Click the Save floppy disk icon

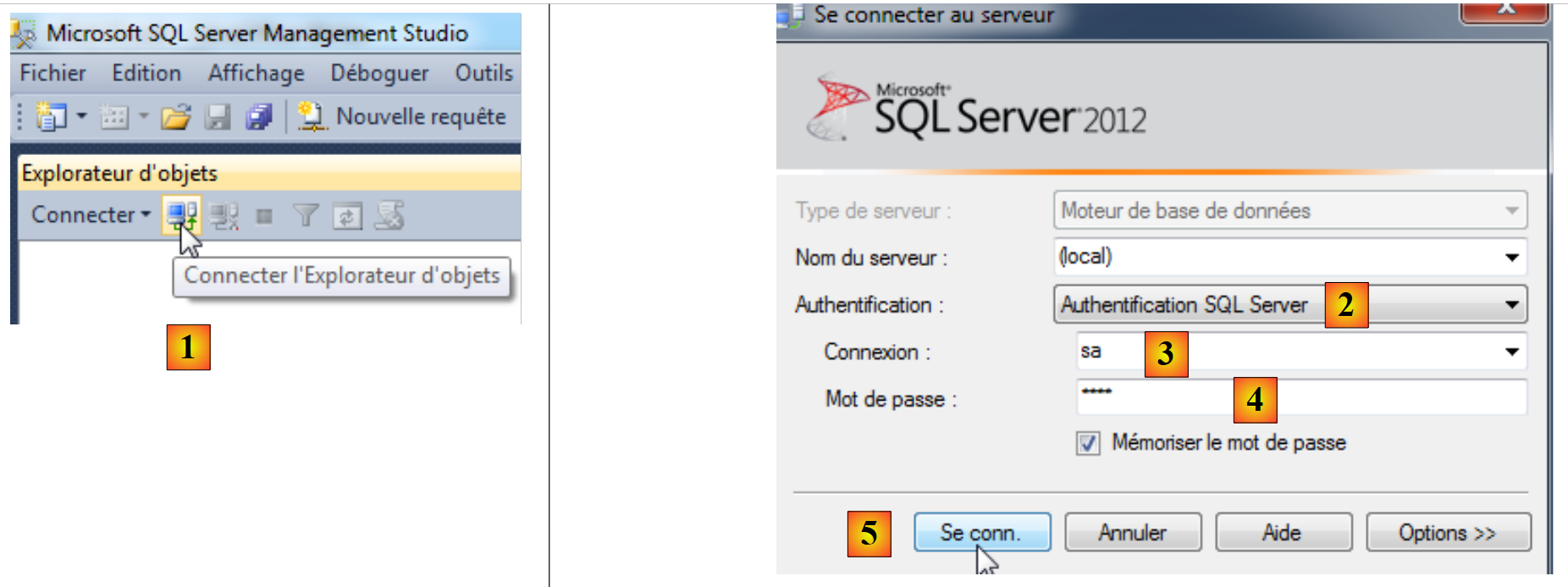218,117
